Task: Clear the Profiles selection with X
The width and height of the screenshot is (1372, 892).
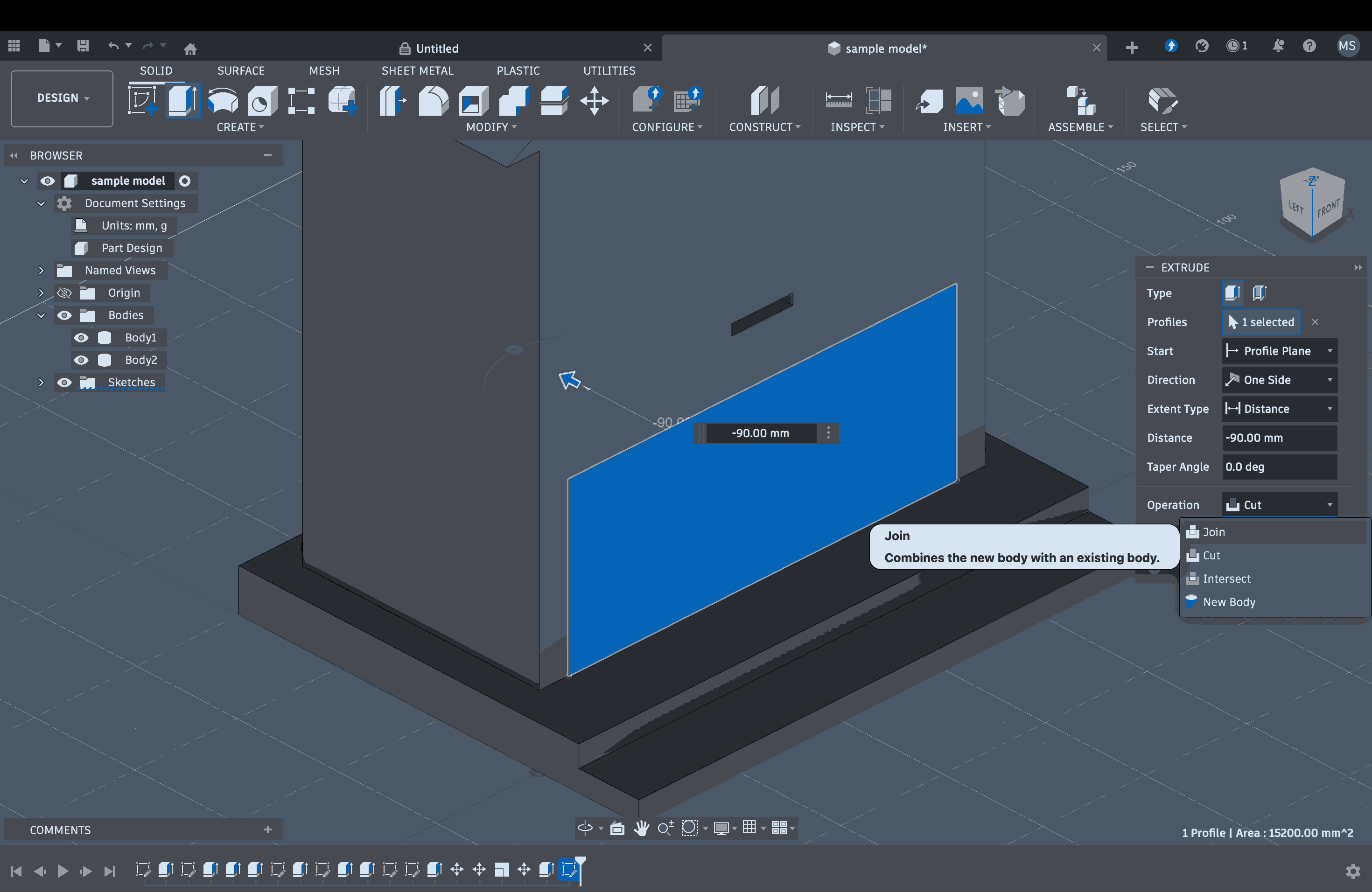Action: point(1315,322)
